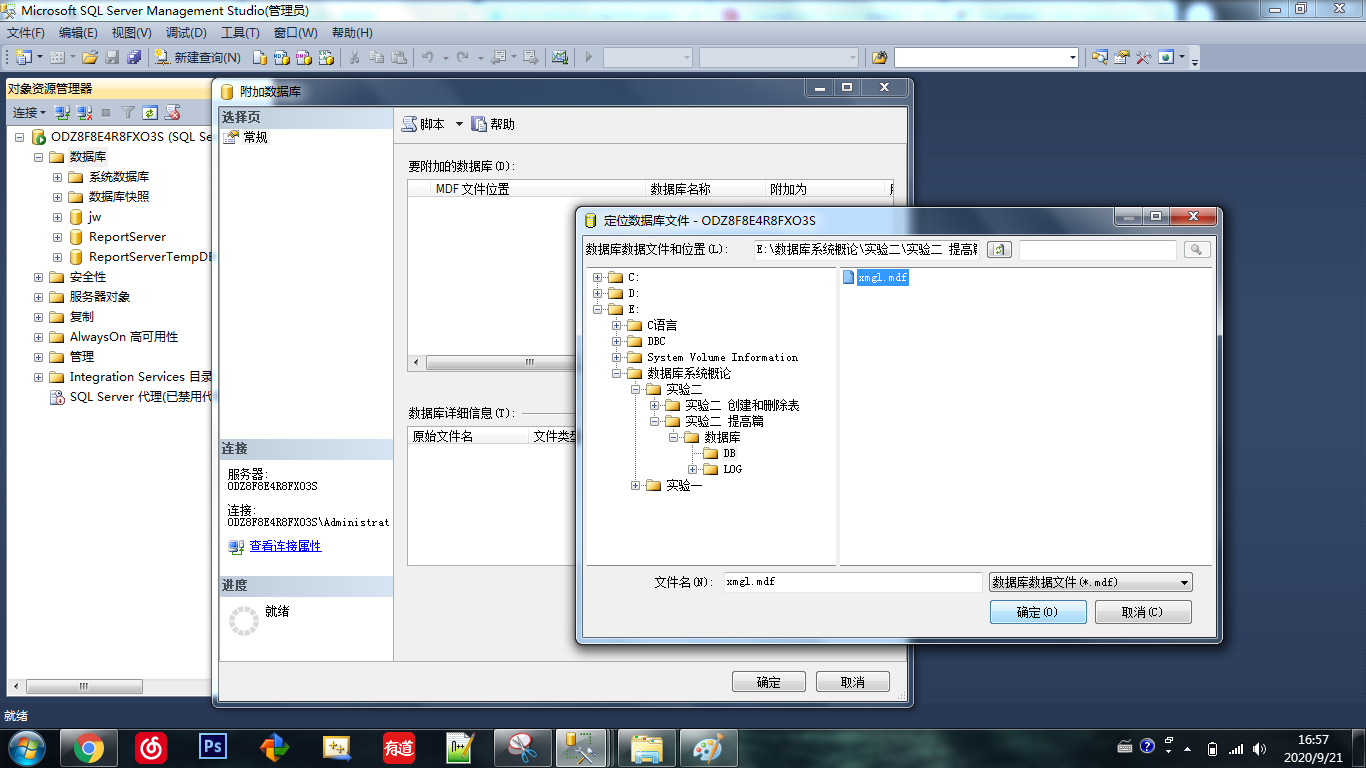The image size is (1366, 768).
Task: Open the 视图(V) menu
Action: pyautogui.click(x=131, y=33)
